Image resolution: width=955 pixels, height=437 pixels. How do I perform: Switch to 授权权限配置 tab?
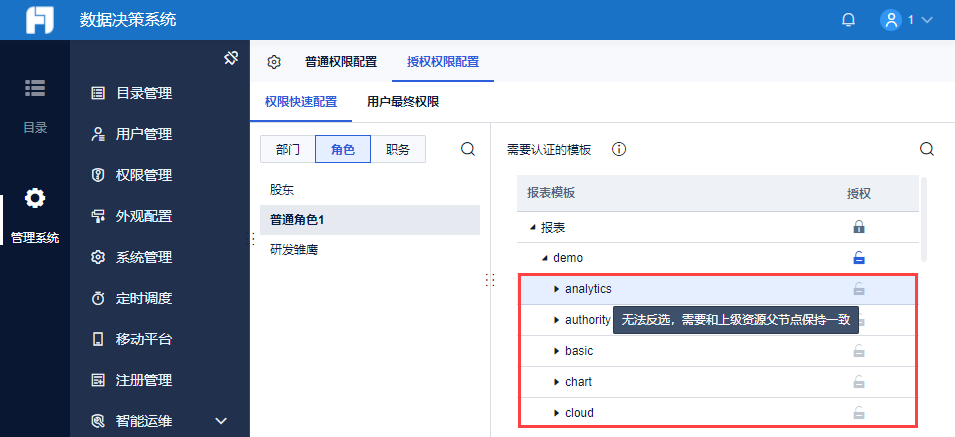(443, 61)
